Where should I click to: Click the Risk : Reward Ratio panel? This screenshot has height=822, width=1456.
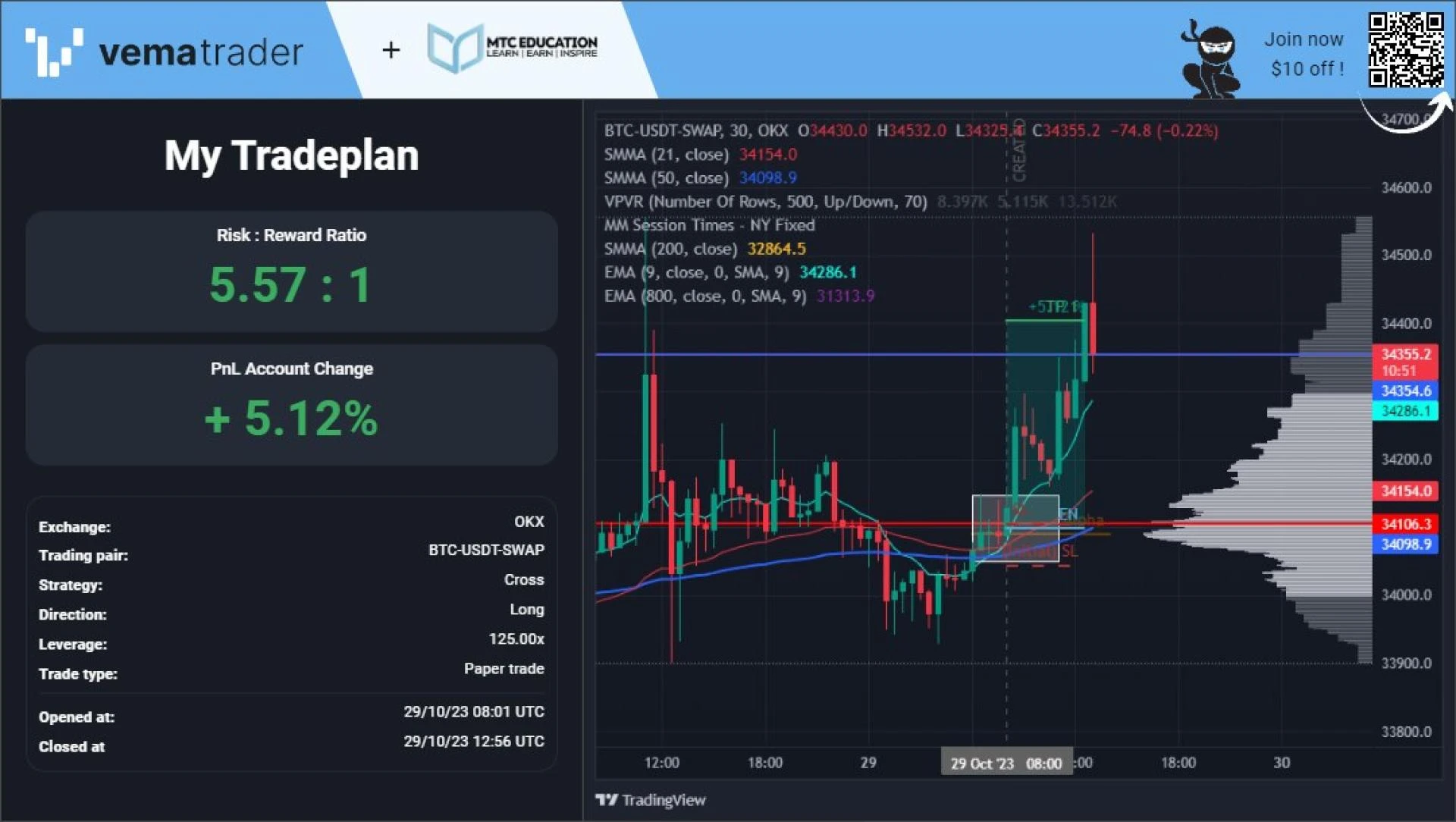pos(291,271)
